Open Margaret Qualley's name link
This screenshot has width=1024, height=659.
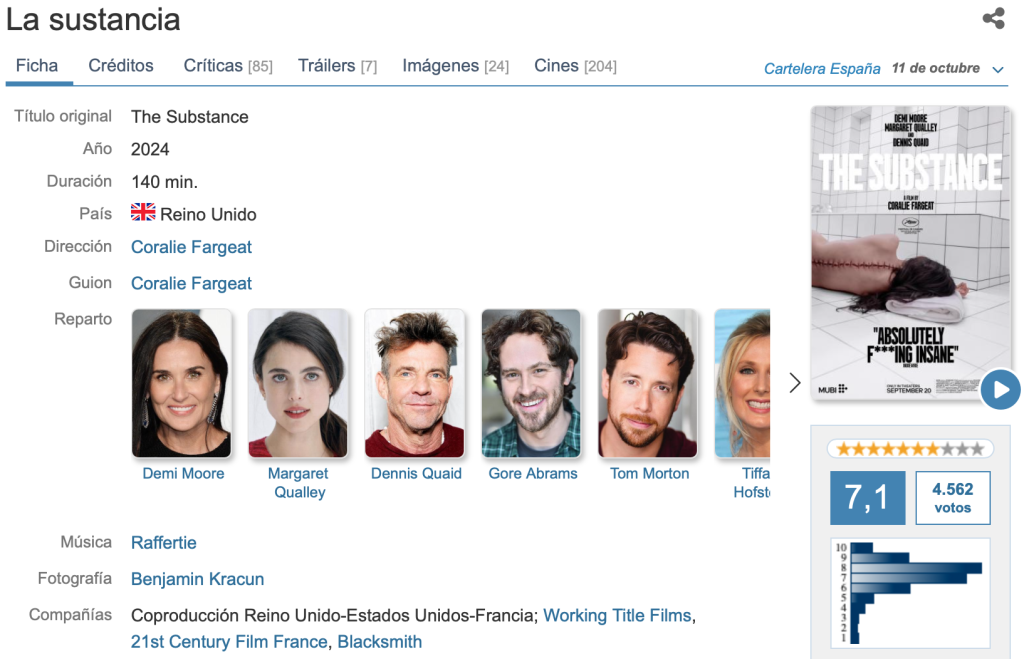(298, 483)
